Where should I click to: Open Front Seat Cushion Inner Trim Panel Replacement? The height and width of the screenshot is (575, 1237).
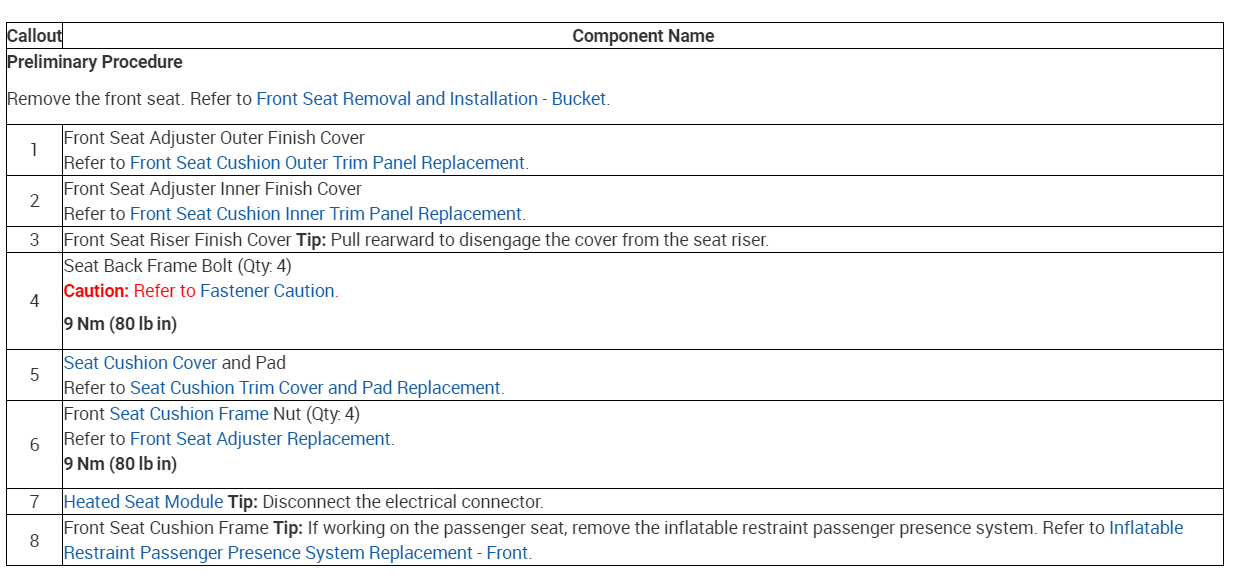pos(325,214)
